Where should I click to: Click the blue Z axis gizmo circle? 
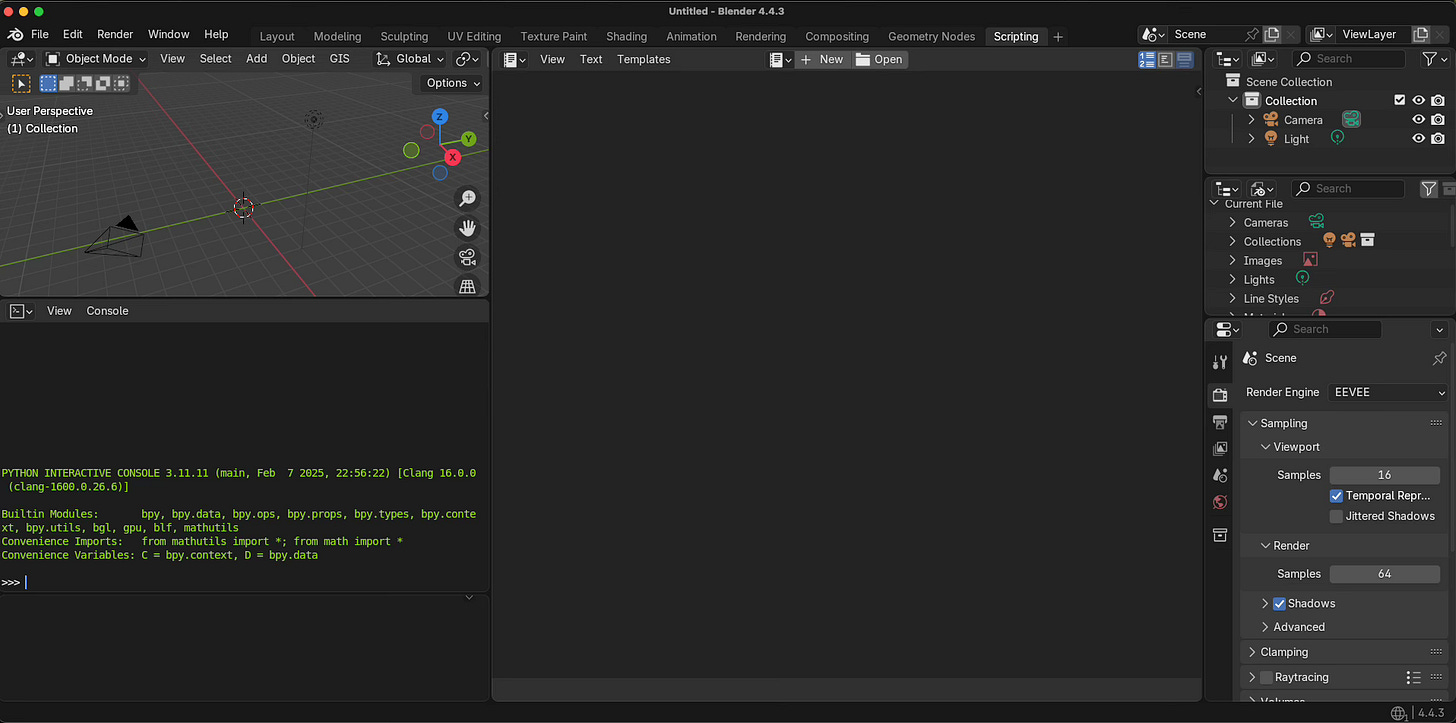(439, 117)
